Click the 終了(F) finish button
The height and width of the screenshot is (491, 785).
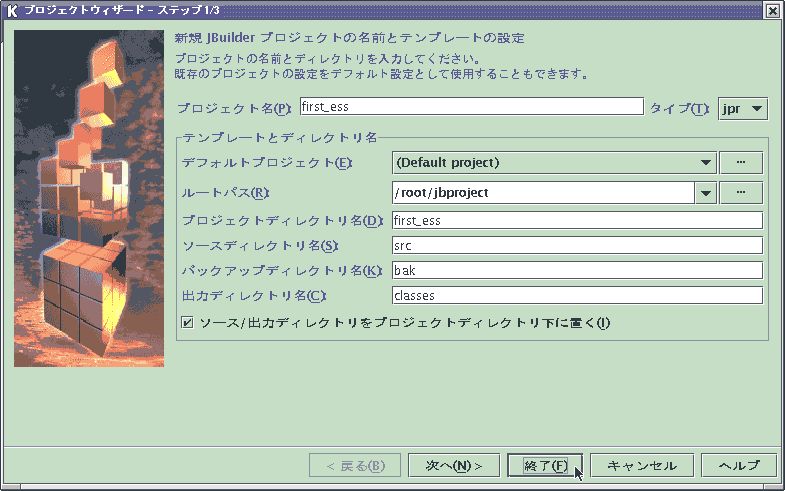(x=545, y=466)
